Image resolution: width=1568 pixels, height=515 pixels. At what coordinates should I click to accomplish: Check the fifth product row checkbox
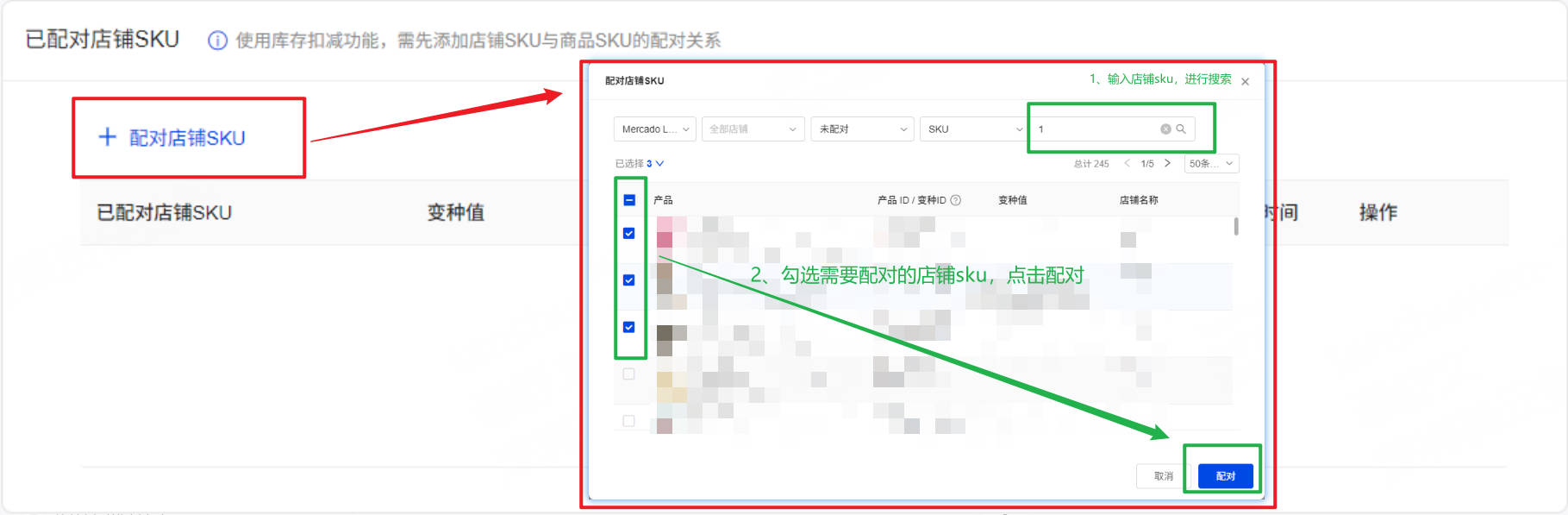(x=629, y=421)
